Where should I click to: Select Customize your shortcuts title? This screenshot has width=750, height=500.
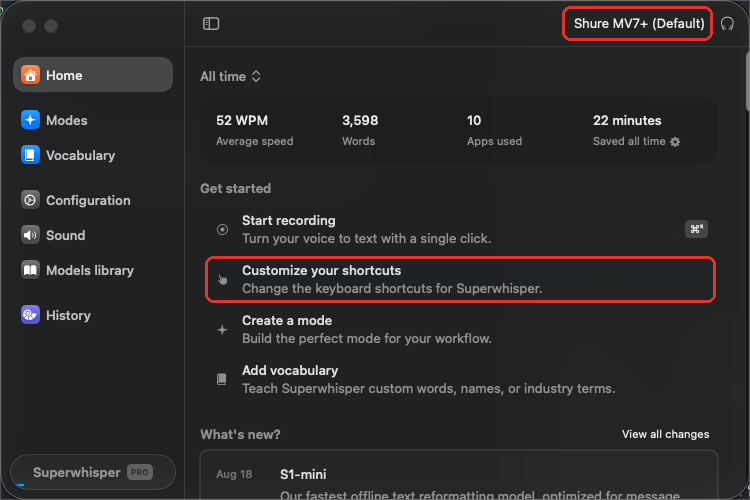[321, 270]
